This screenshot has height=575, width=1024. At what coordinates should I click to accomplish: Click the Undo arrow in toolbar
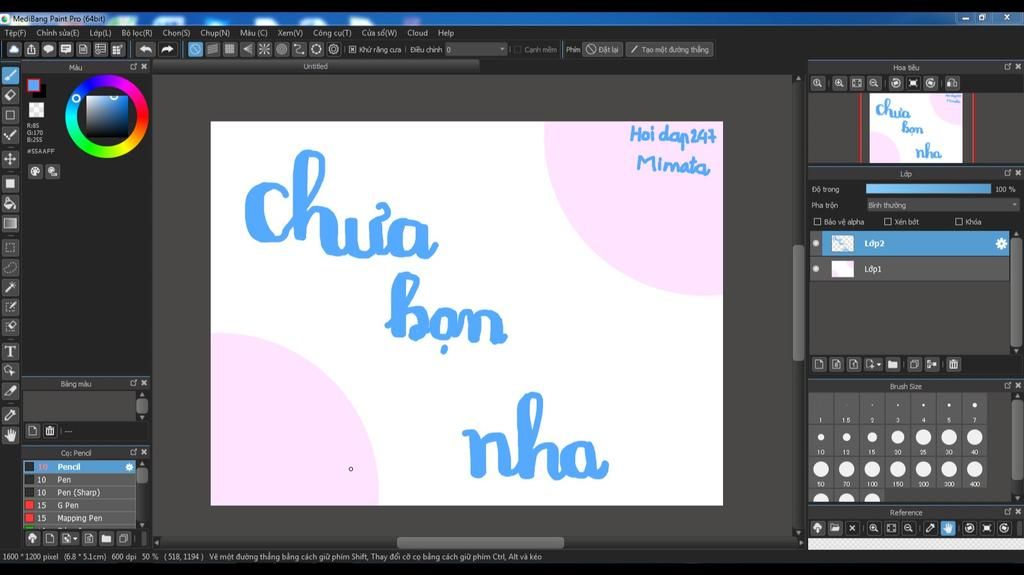(146, 50)
